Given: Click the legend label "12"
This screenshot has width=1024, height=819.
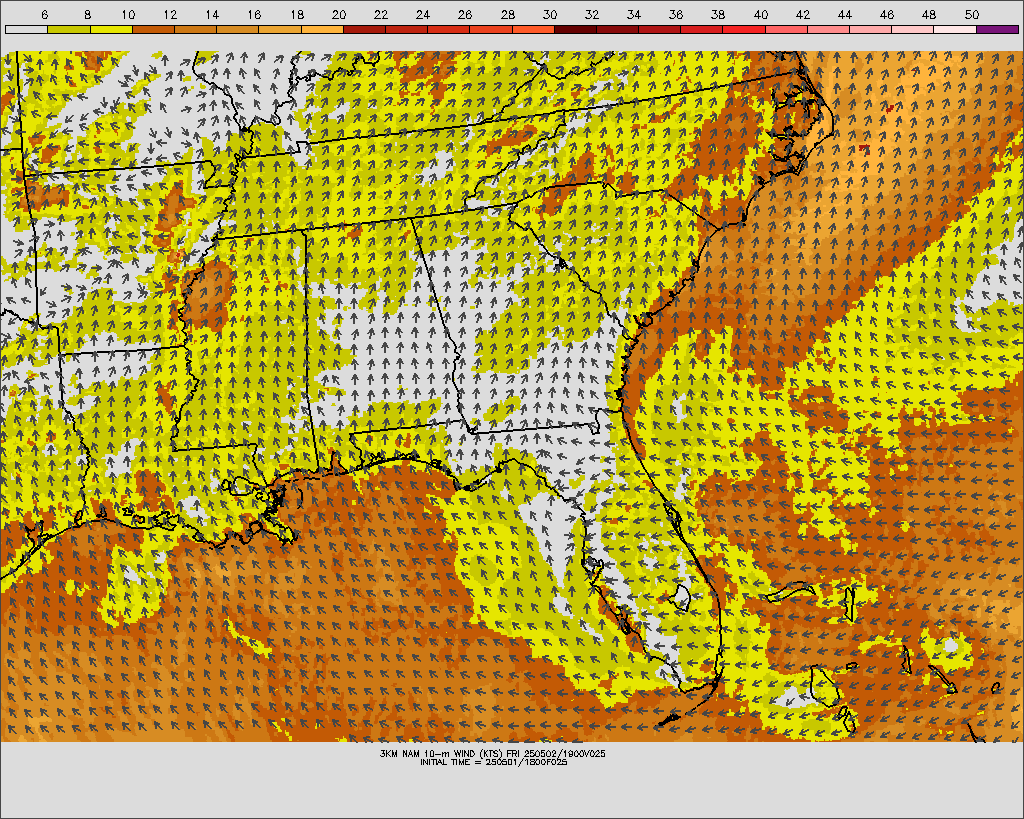Looking at the screenshot, I should click(x=170, y=15).
